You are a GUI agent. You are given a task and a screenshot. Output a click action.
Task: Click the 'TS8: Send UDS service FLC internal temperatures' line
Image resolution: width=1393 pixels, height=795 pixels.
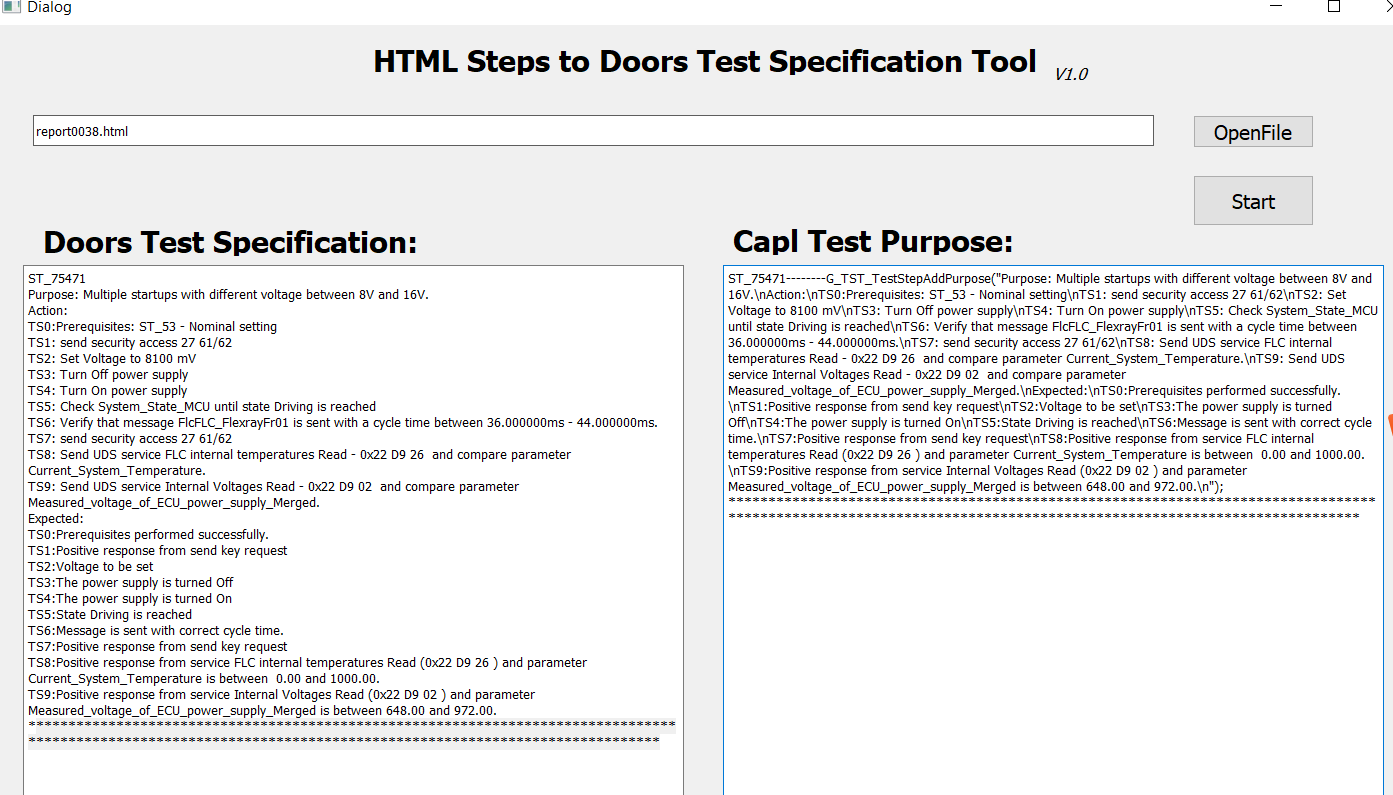300,463
